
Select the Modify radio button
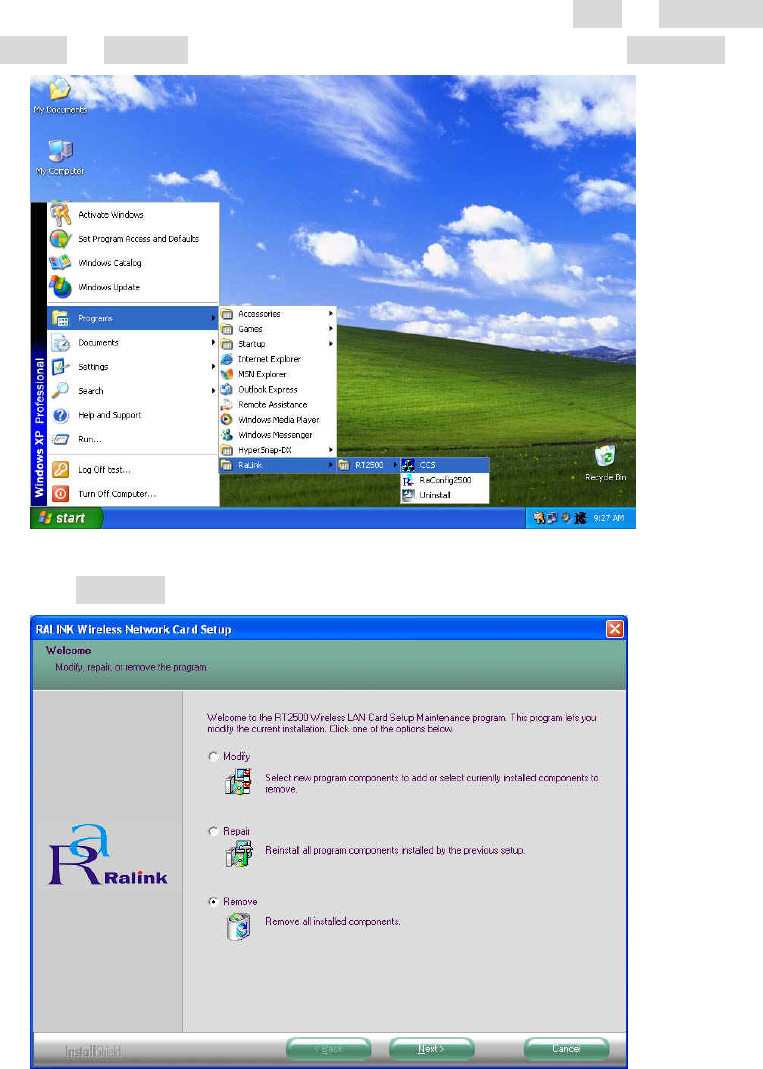click(213, 757)
